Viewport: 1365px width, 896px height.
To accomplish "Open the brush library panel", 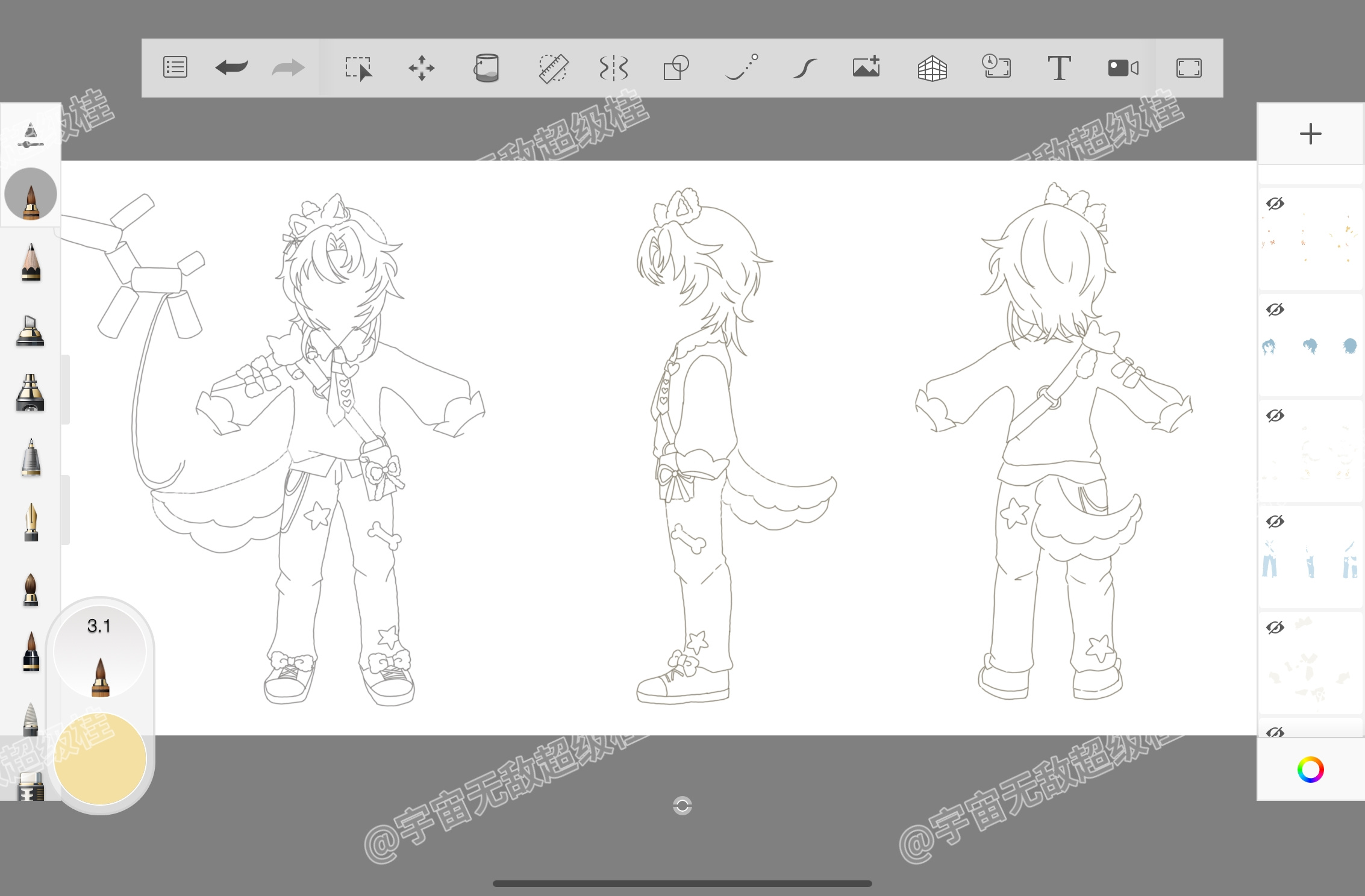I will pyautogui.click(x=30, y=135).
